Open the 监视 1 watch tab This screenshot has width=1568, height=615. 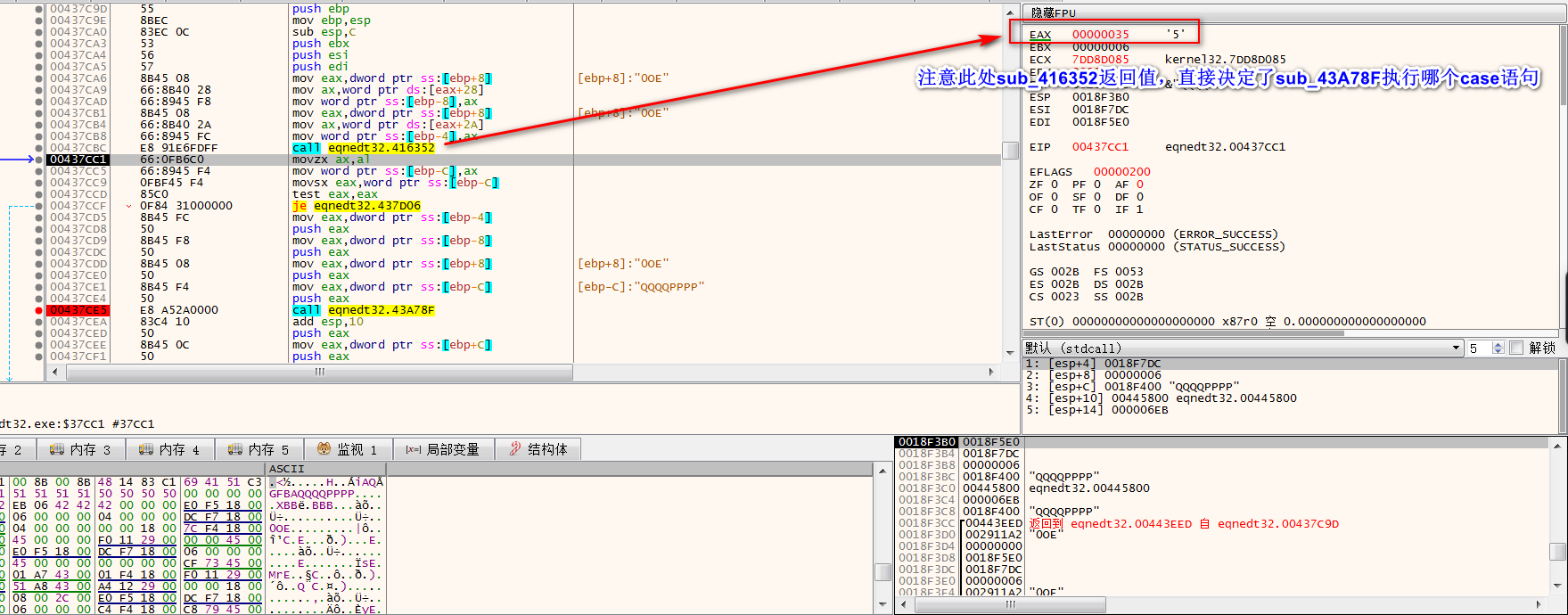tap(348, 449)
